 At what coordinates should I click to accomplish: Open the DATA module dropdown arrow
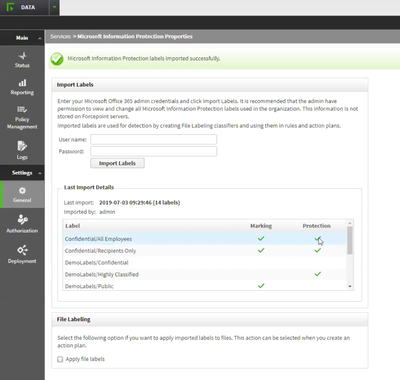pos(55,7)
